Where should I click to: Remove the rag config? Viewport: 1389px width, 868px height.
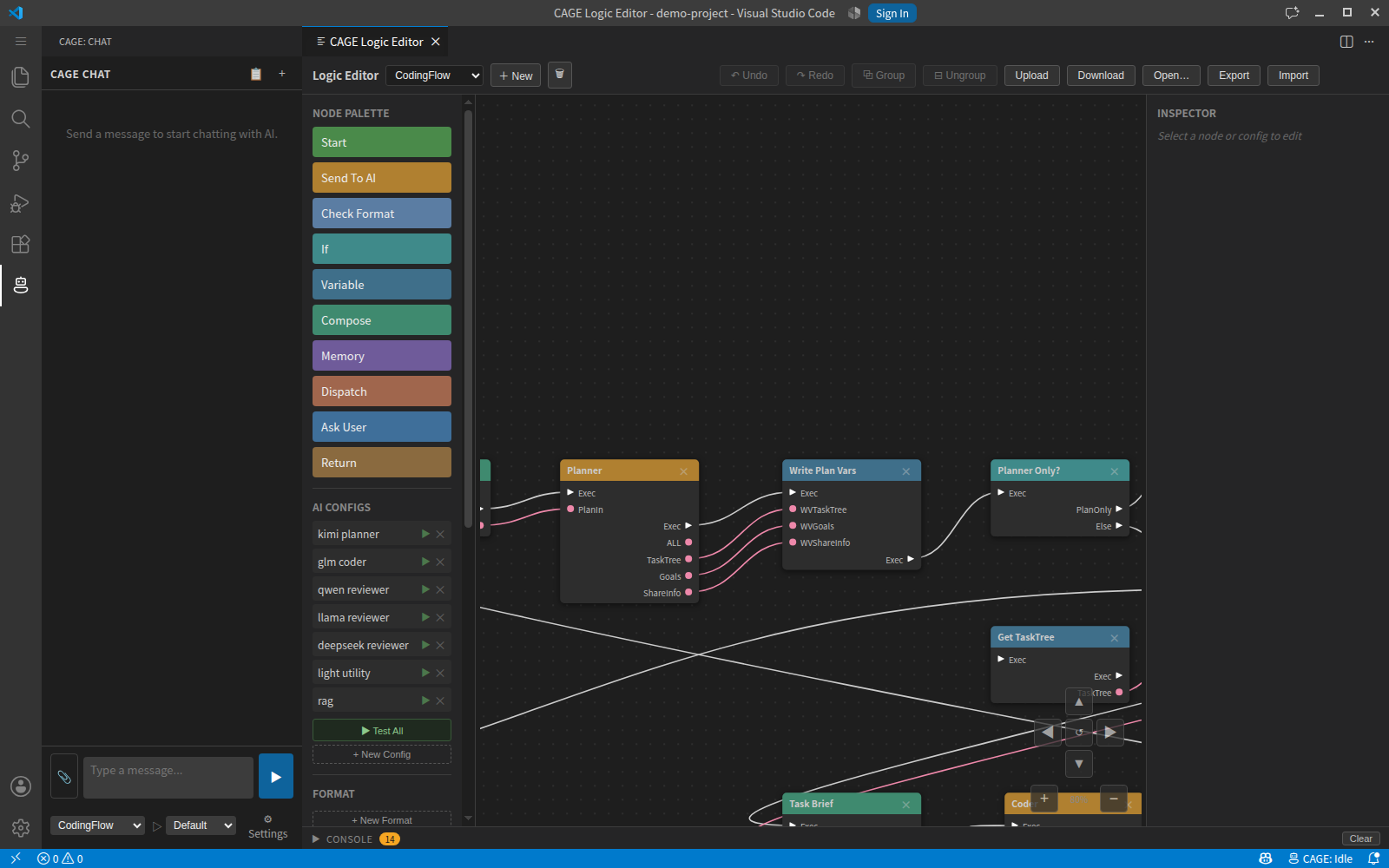click(x=440, y=700)
